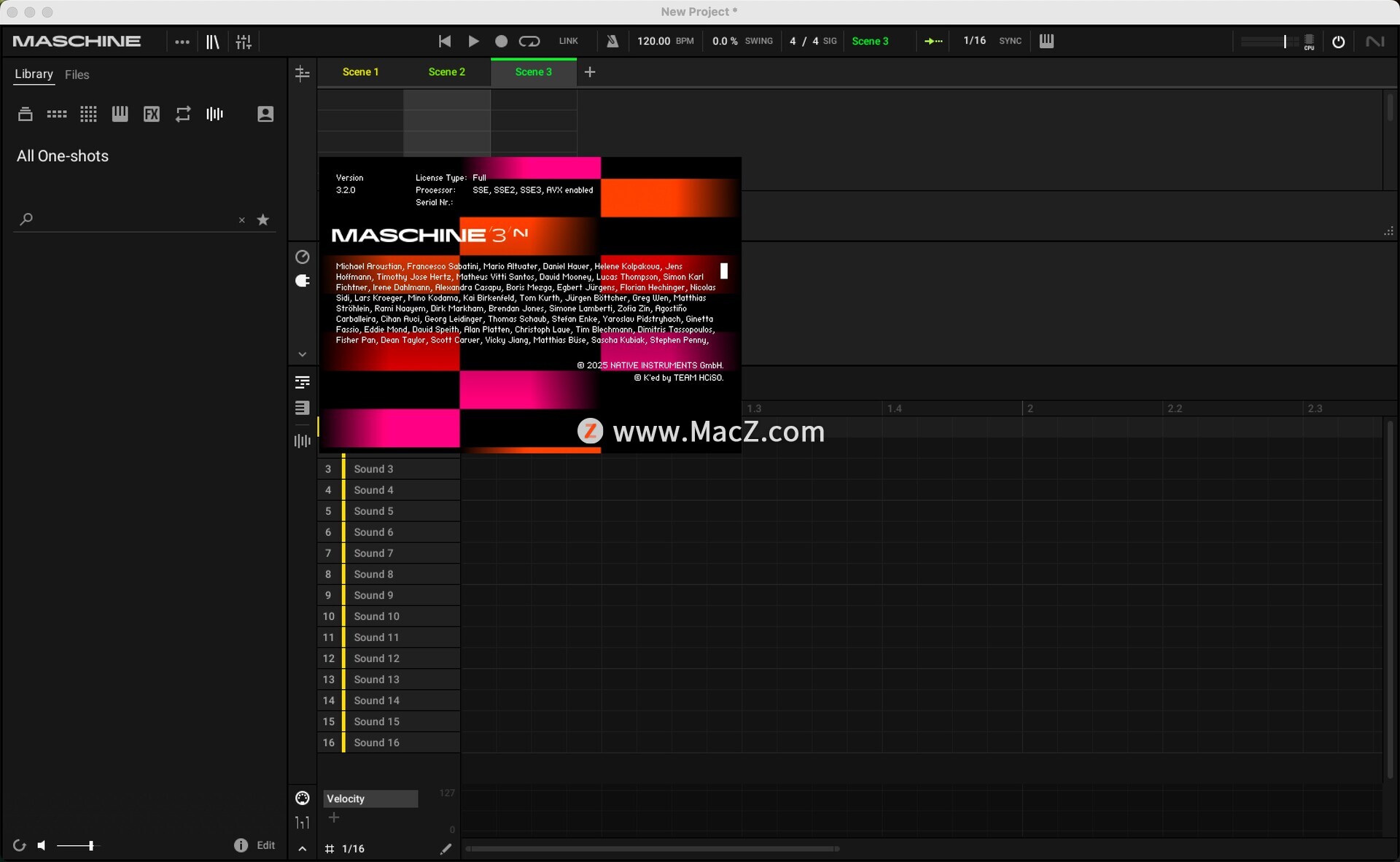
Task: Select the Velocity lane
Action: (370, 799)
